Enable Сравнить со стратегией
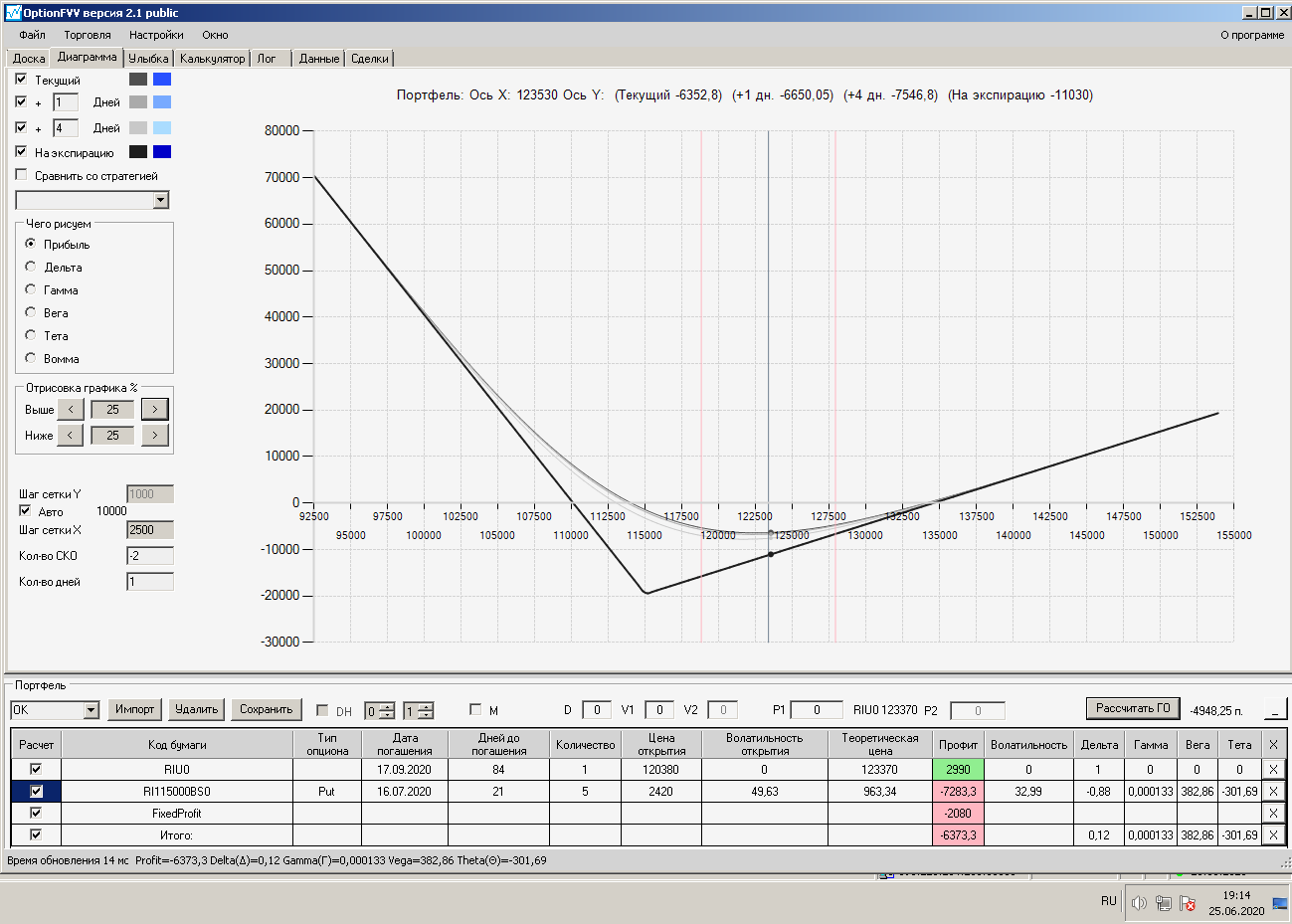 pos(21,175)
